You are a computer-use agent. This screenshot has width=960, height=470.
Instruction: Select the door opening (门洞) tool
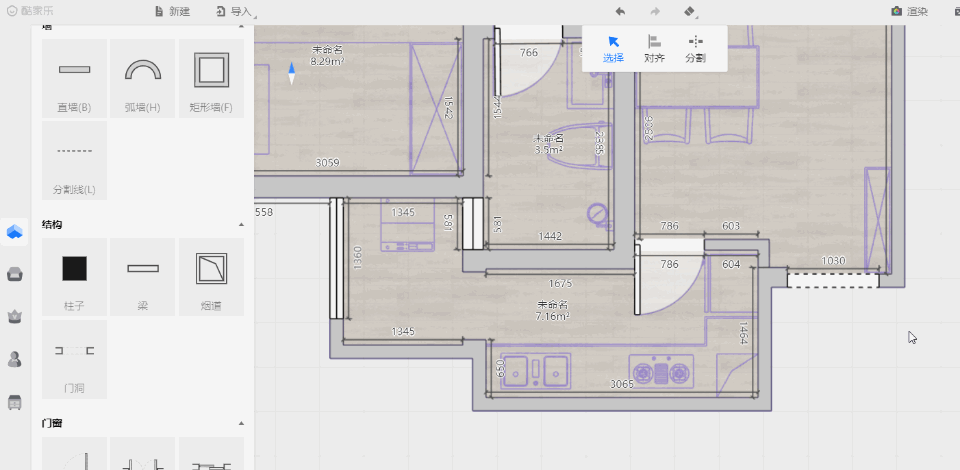(74, 359)
